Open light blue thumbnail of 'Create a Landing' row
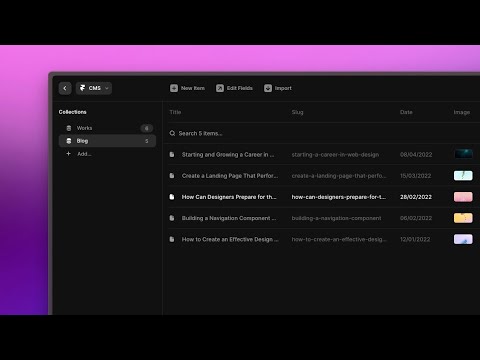Screen dimensions: 480x360 click(463, 175)
